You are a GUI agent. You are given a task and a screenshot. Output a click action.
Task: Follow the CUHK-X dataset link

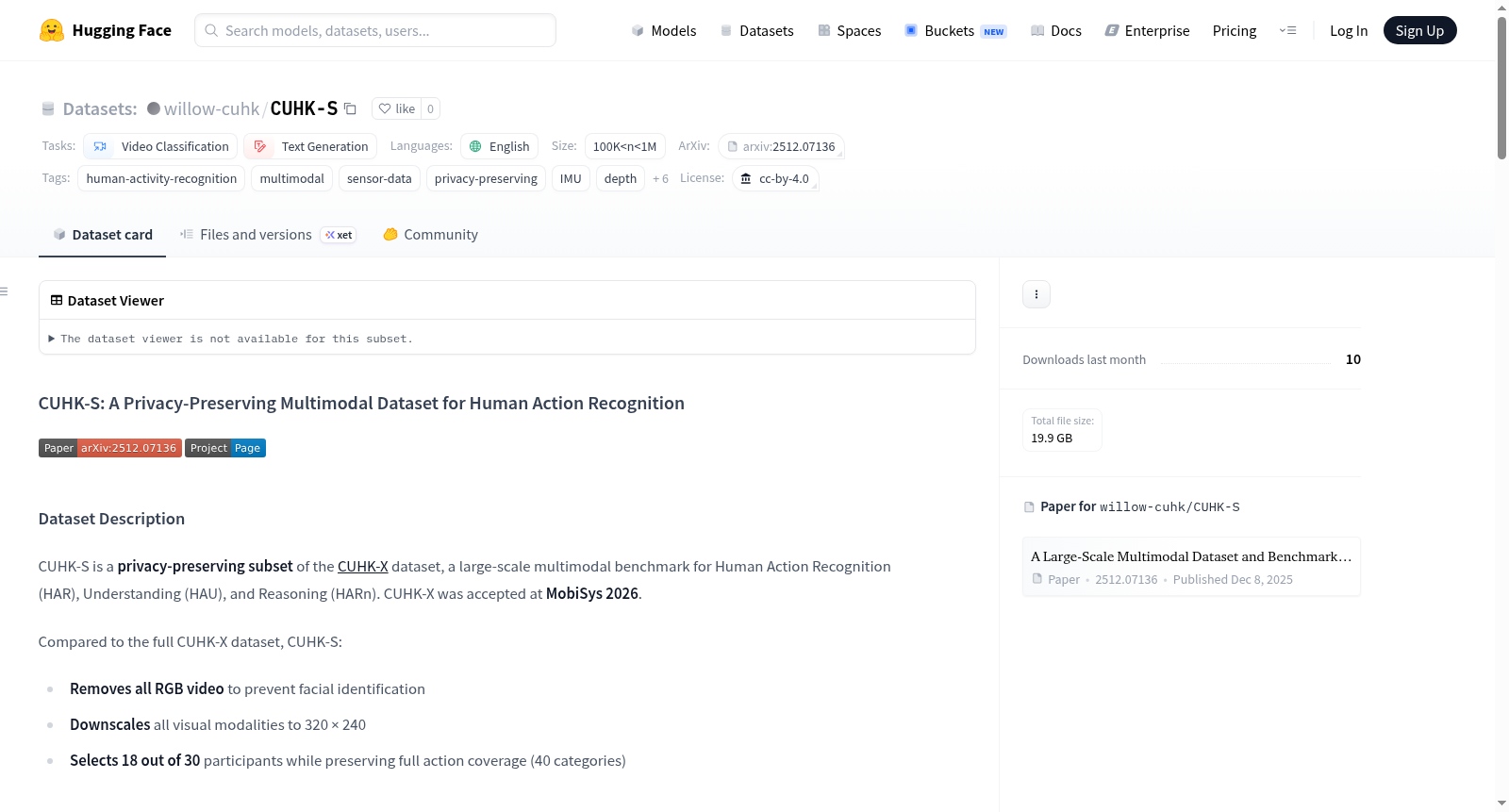tap(363, 567)
